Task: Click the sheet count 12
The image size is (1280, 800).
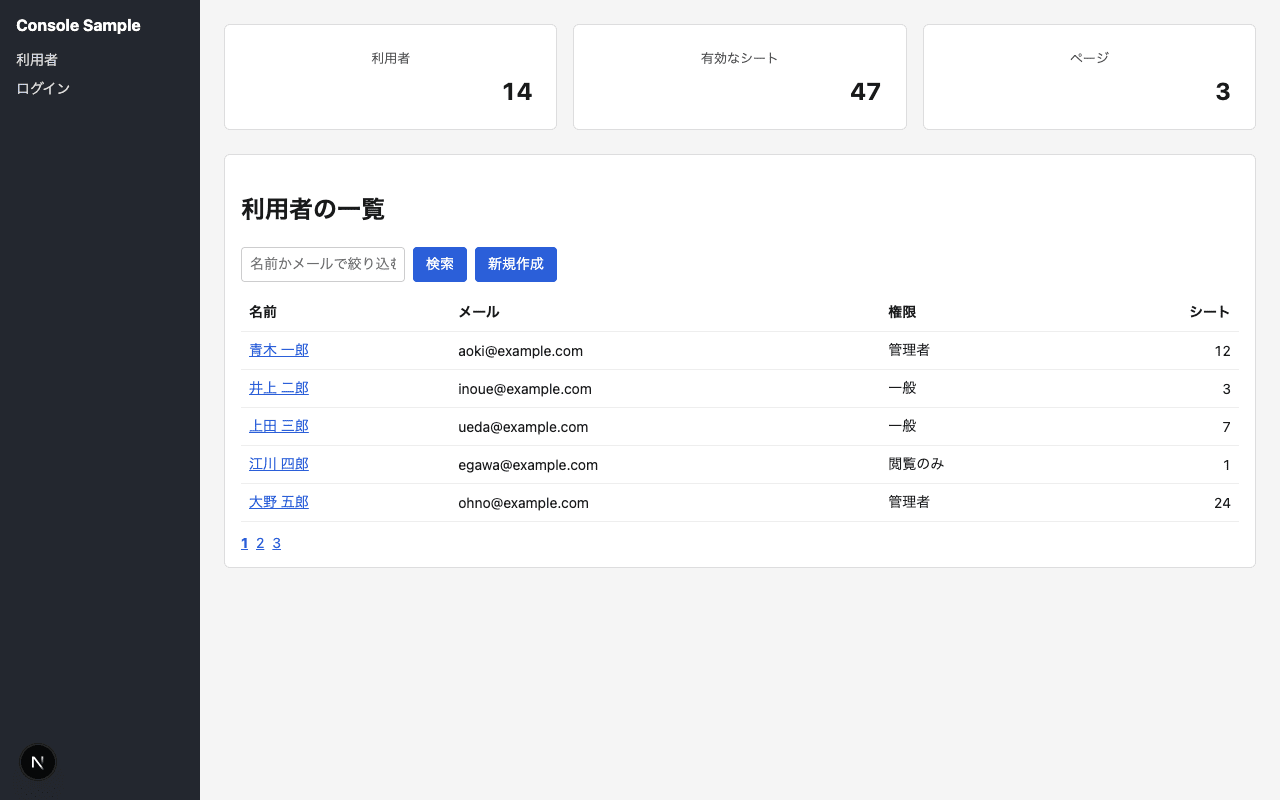Action: [1222, 351]
